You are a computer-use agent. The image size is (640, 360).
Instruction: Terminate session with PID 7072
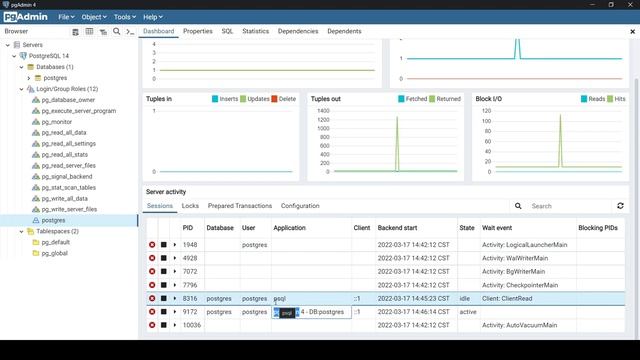[152, 271]
